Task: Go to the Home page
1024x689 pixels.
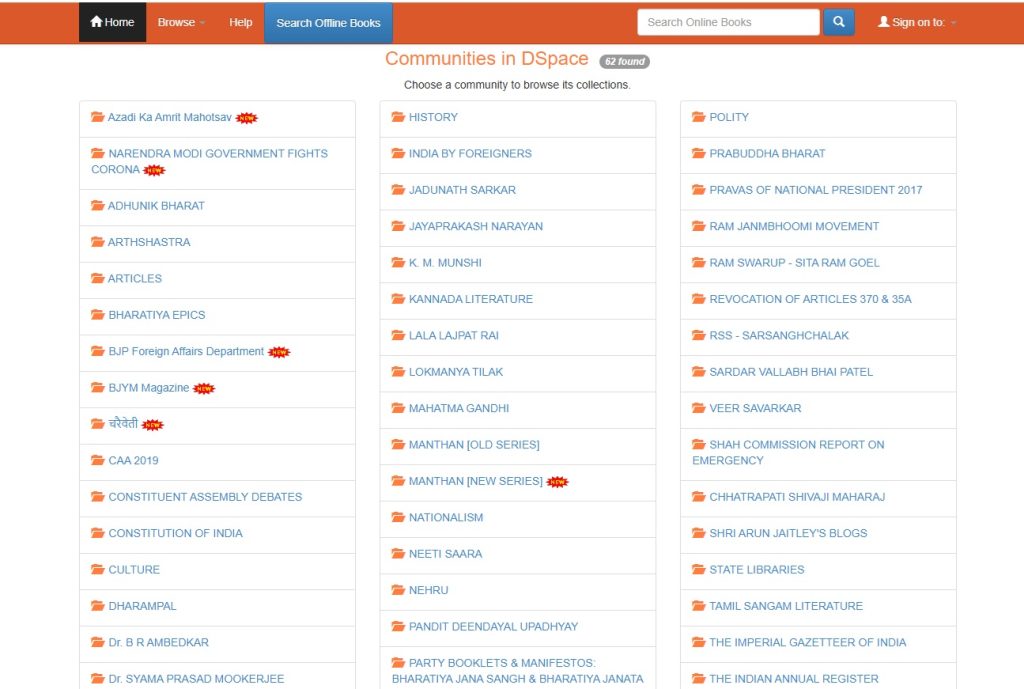Action: [112, 22]
